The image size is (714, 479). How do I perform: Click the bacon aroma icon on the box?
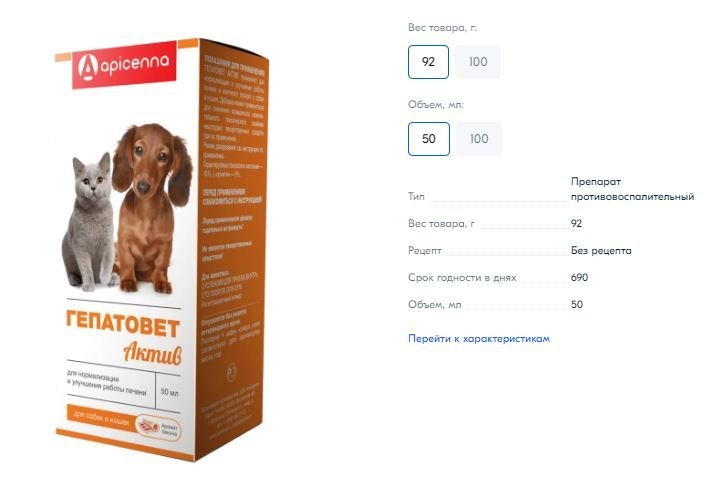(158, 427)
